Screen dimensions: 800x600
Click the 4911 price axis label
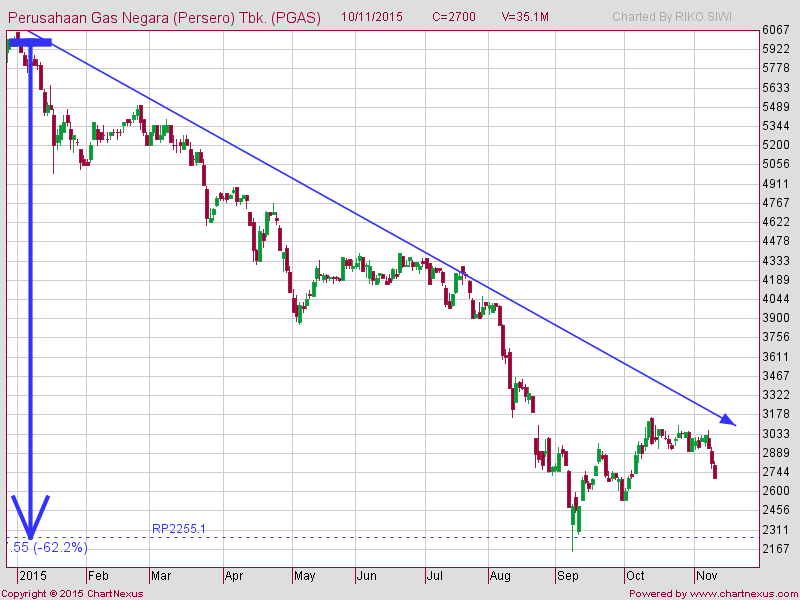click(776, 184)
